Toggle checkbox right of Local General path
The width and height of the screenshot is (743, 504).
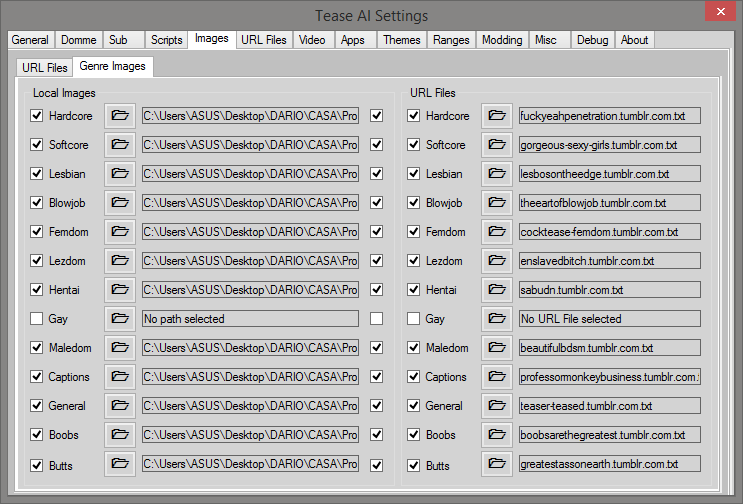coord(377,405)
